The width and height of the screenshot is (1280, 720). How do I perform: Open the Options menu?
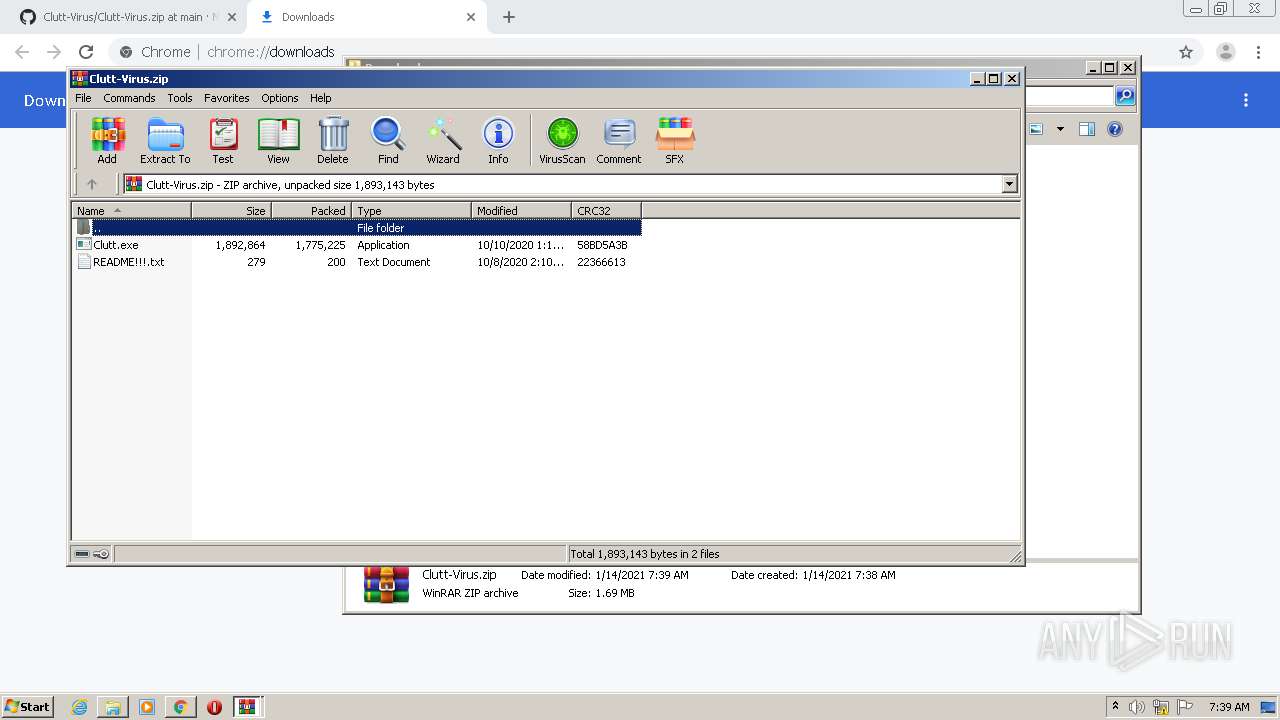280,98
